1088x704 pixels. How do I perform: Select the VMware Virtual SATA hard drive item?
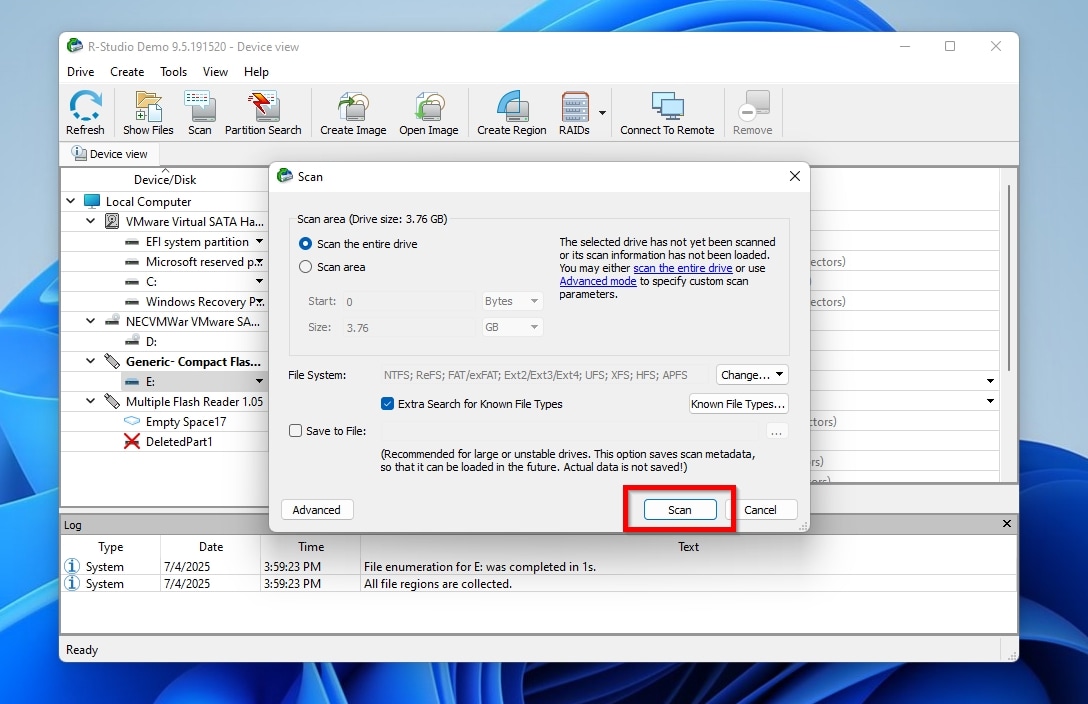point(194,221)
